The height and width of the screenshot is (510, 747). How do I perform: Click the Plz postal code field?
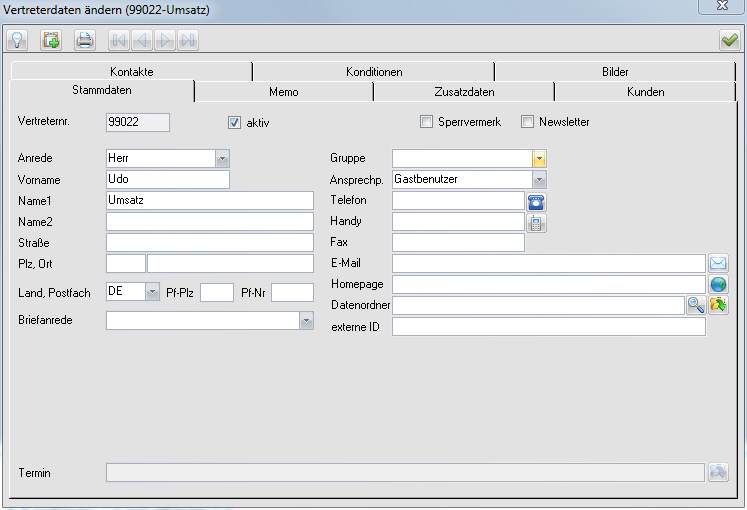(x=126, y=263)
